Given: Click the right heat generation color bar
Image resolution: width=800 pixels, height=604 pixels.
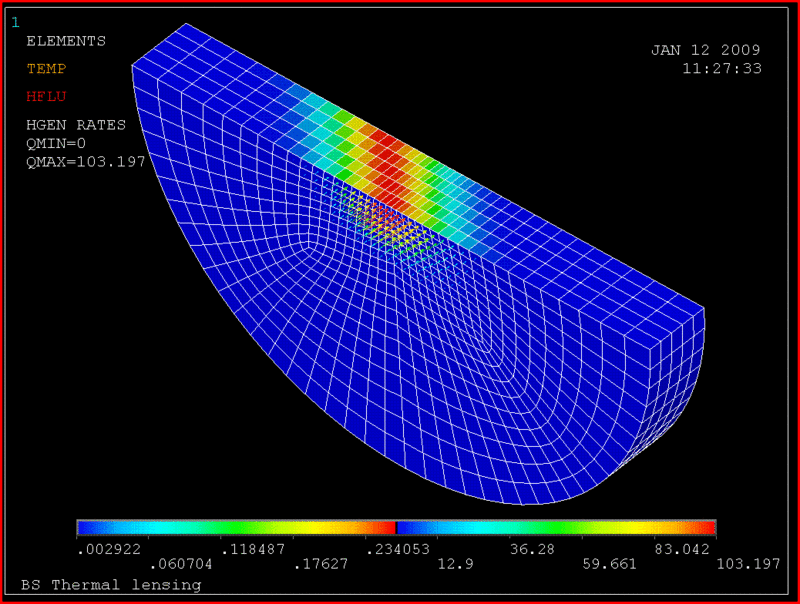Looking at the screenshot, I should point(557,527).
